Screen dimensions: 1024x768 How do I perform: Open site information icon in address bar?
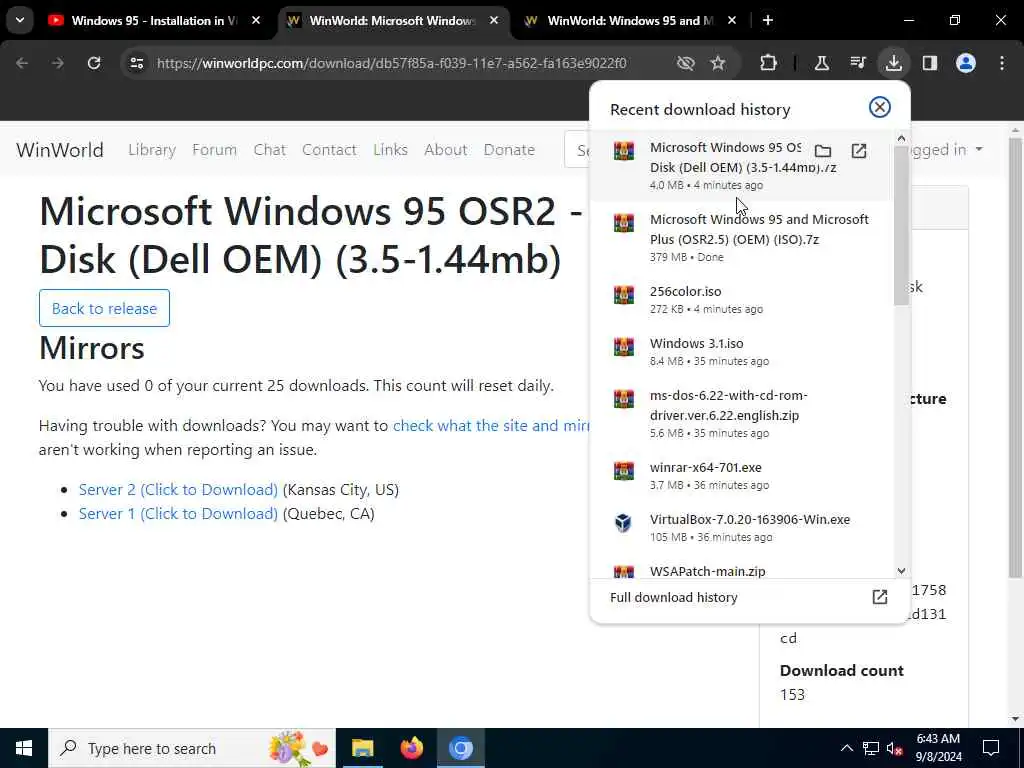[x=136, y=63]
